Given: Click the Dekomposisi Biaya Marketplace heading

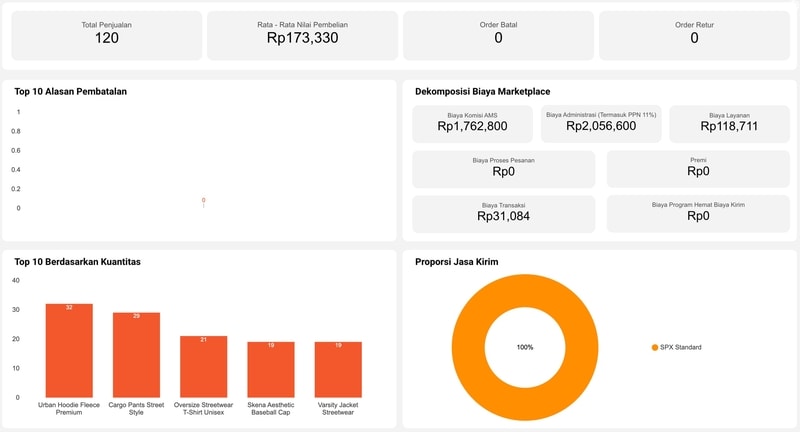Looking at the screenshot, I should (482, 92).
